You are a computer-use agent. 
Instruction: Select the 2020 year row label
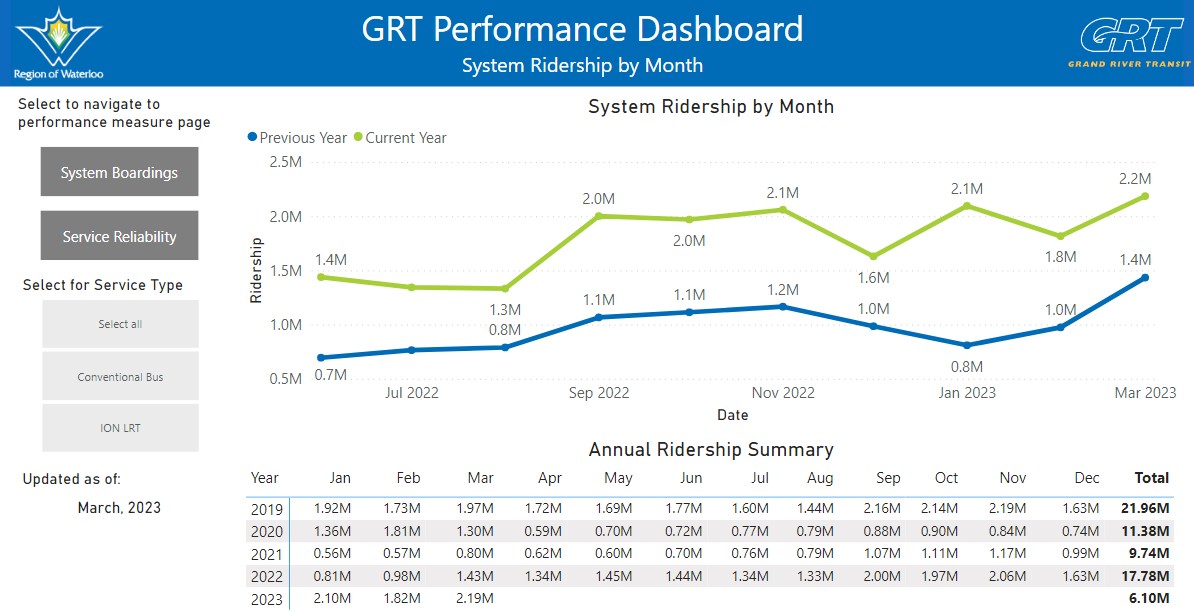pos(267,531)
